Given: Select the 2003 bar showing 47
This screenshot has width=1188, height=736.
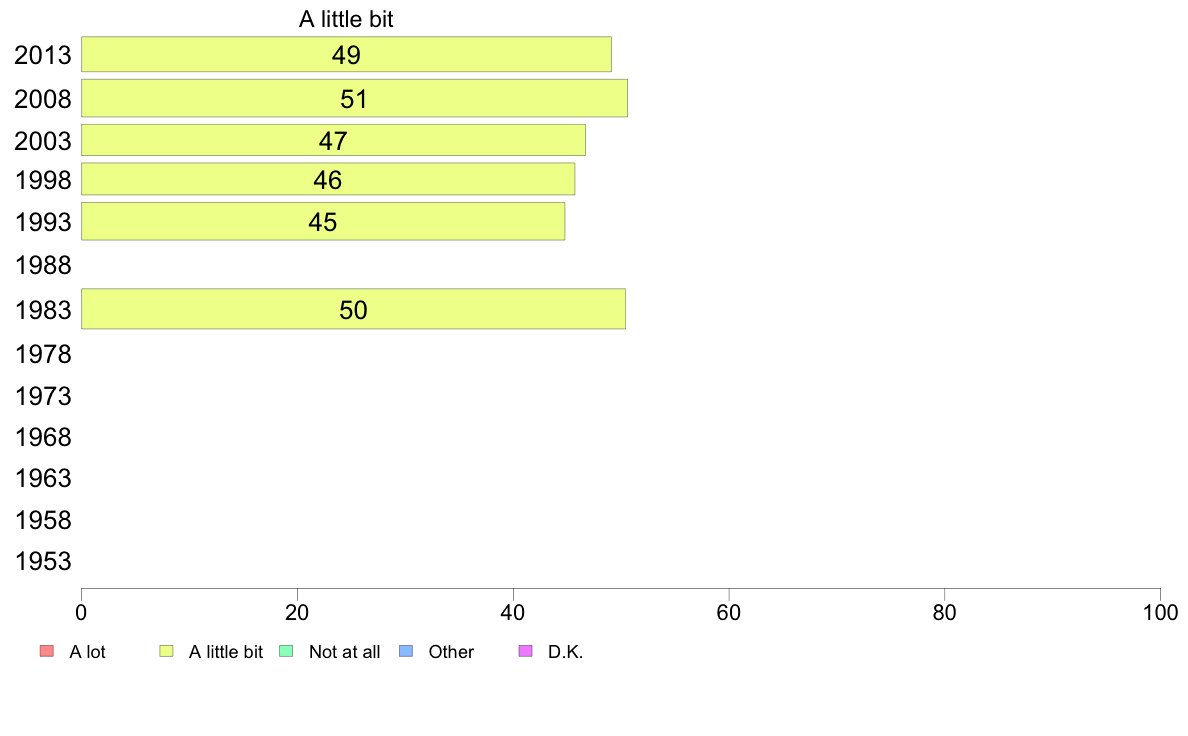Looking at the screenshot, I should (x=333, y=140).
